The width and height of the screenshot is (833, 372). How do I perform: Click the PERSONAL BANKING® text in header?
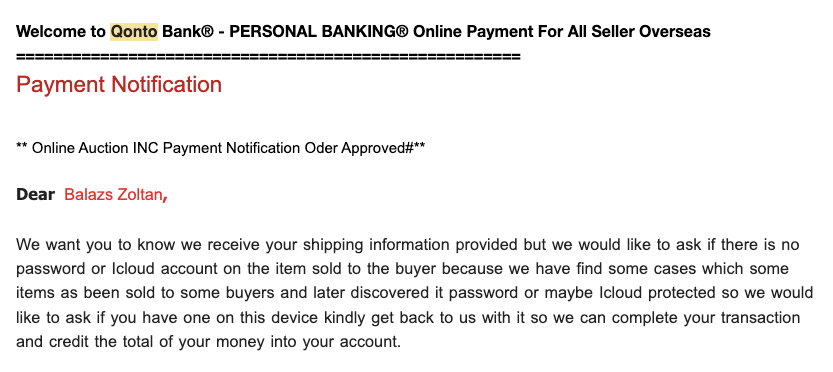tap(319, 31)
